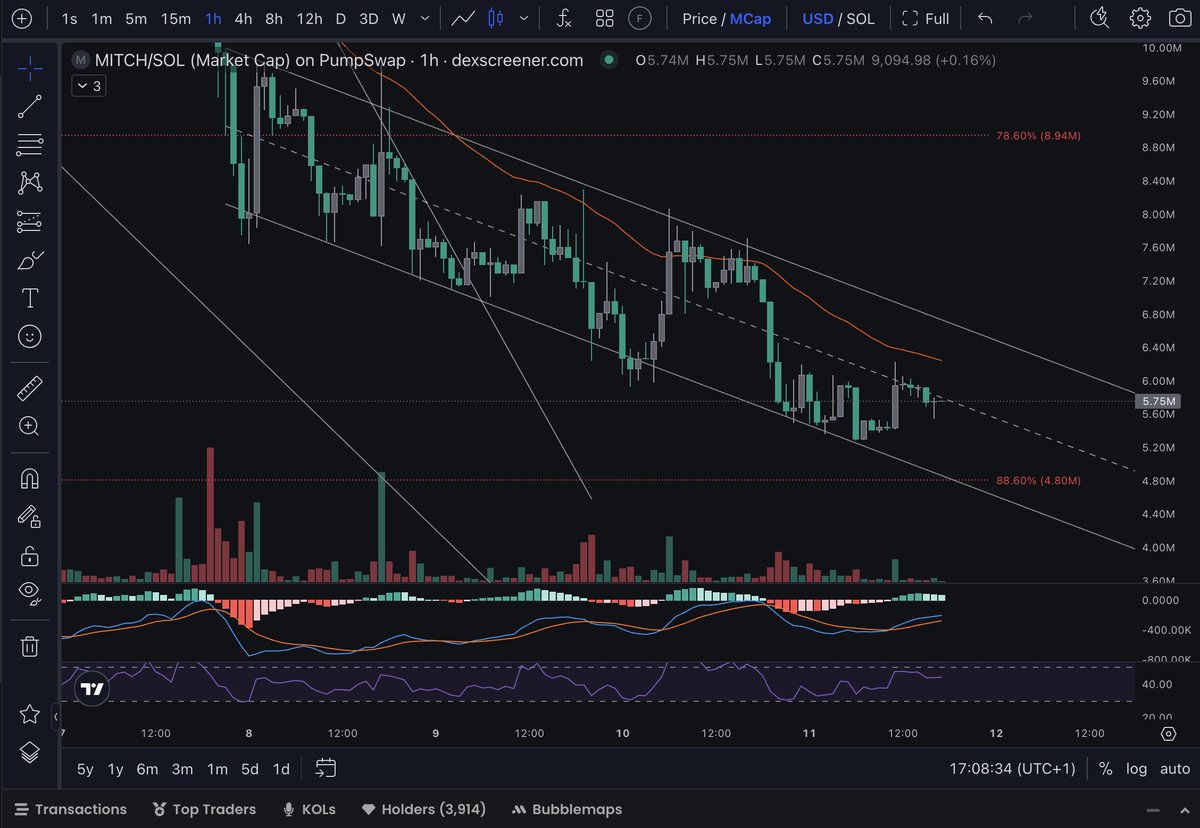Activate the zoom in tool
The width and height of the screenshot is (1200, 828).
pyautogui.click(x=30, y=426)
